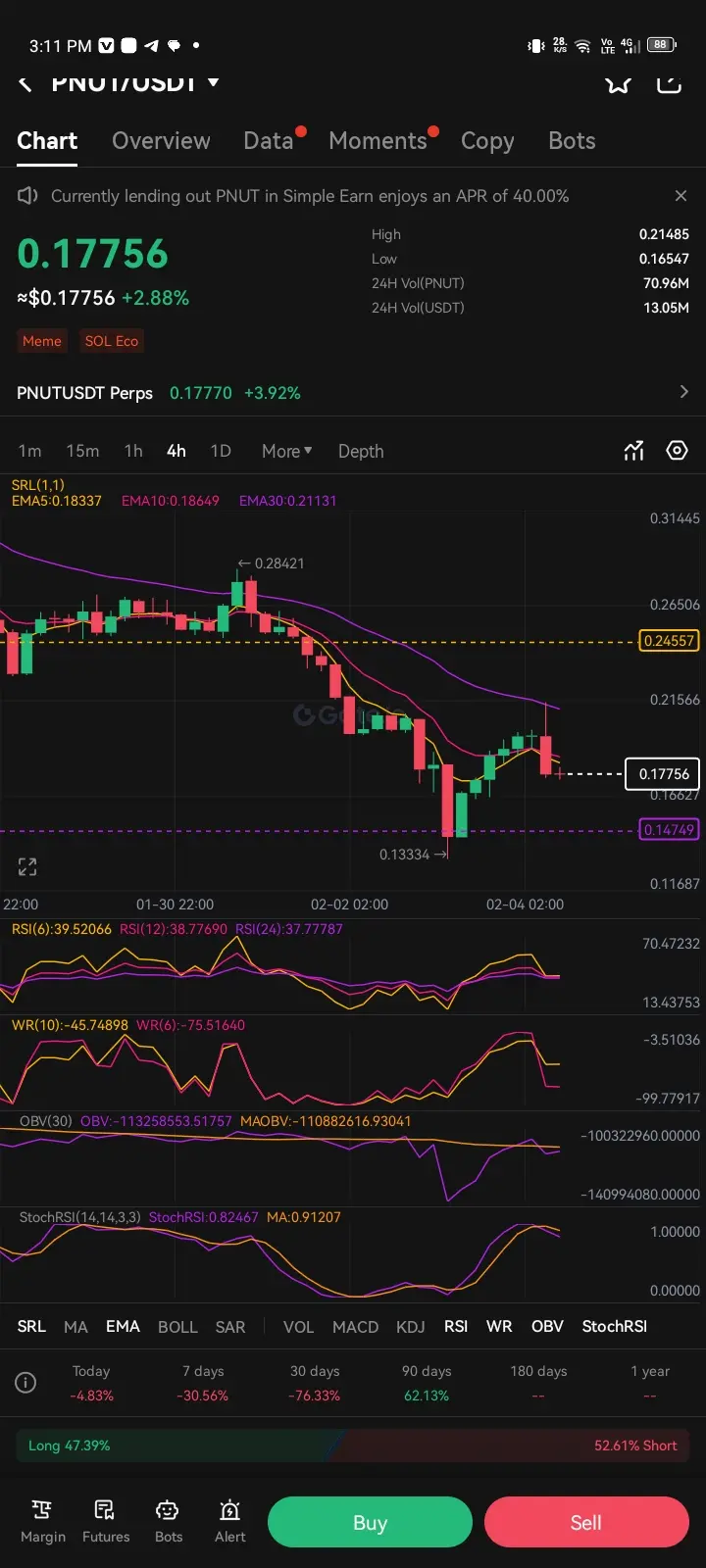706x1568 pixels.
Task: Open the Copy tab
Action: 487,141
